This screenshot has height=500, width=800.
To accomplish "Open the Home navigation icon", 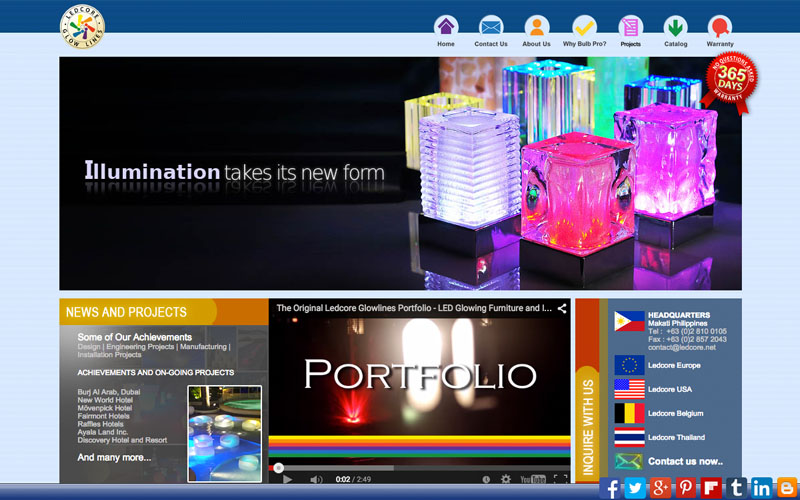I will (446, 27).
